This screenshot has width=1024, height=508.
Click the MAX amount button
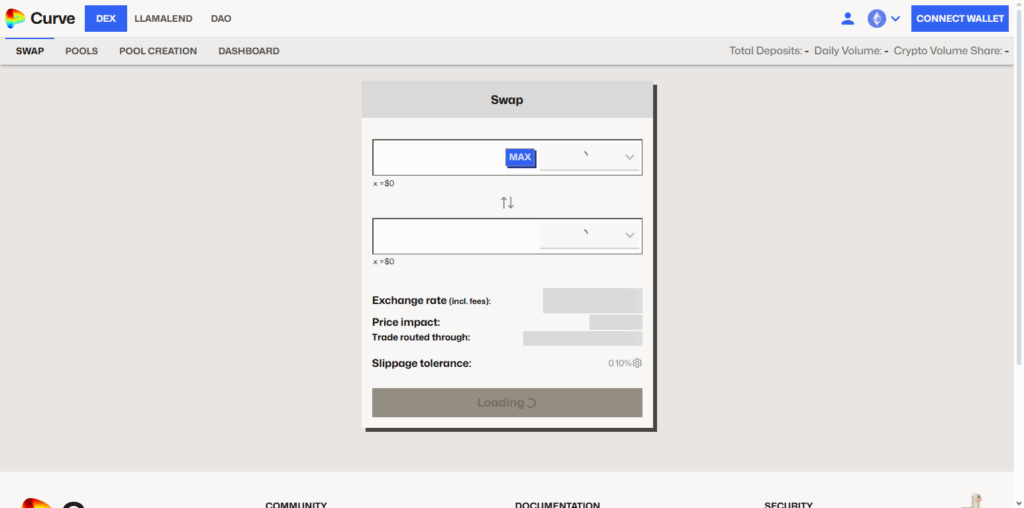520,157
